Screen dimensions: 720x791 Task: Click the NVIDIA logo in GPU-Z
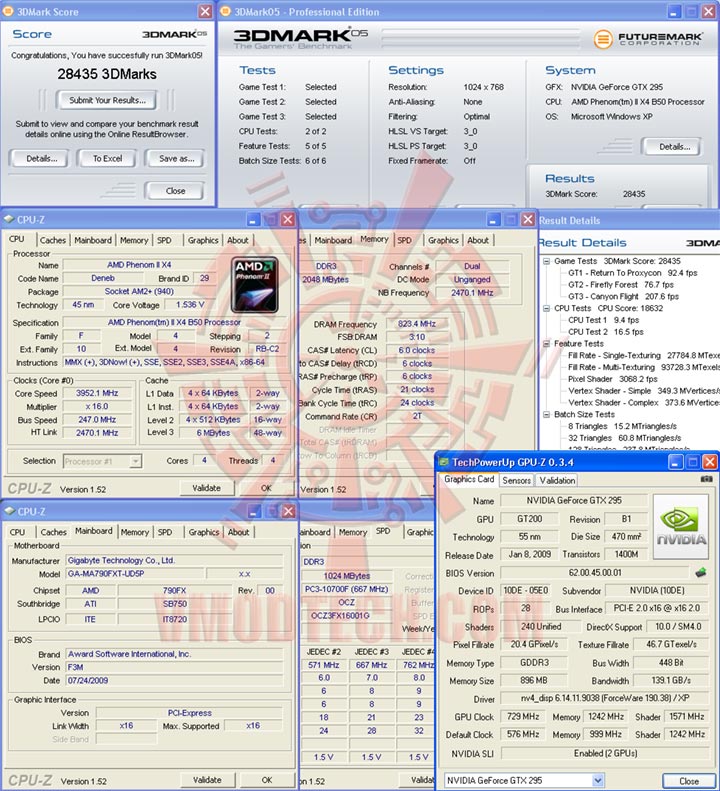pyautogui.click(x=681, y=527)
